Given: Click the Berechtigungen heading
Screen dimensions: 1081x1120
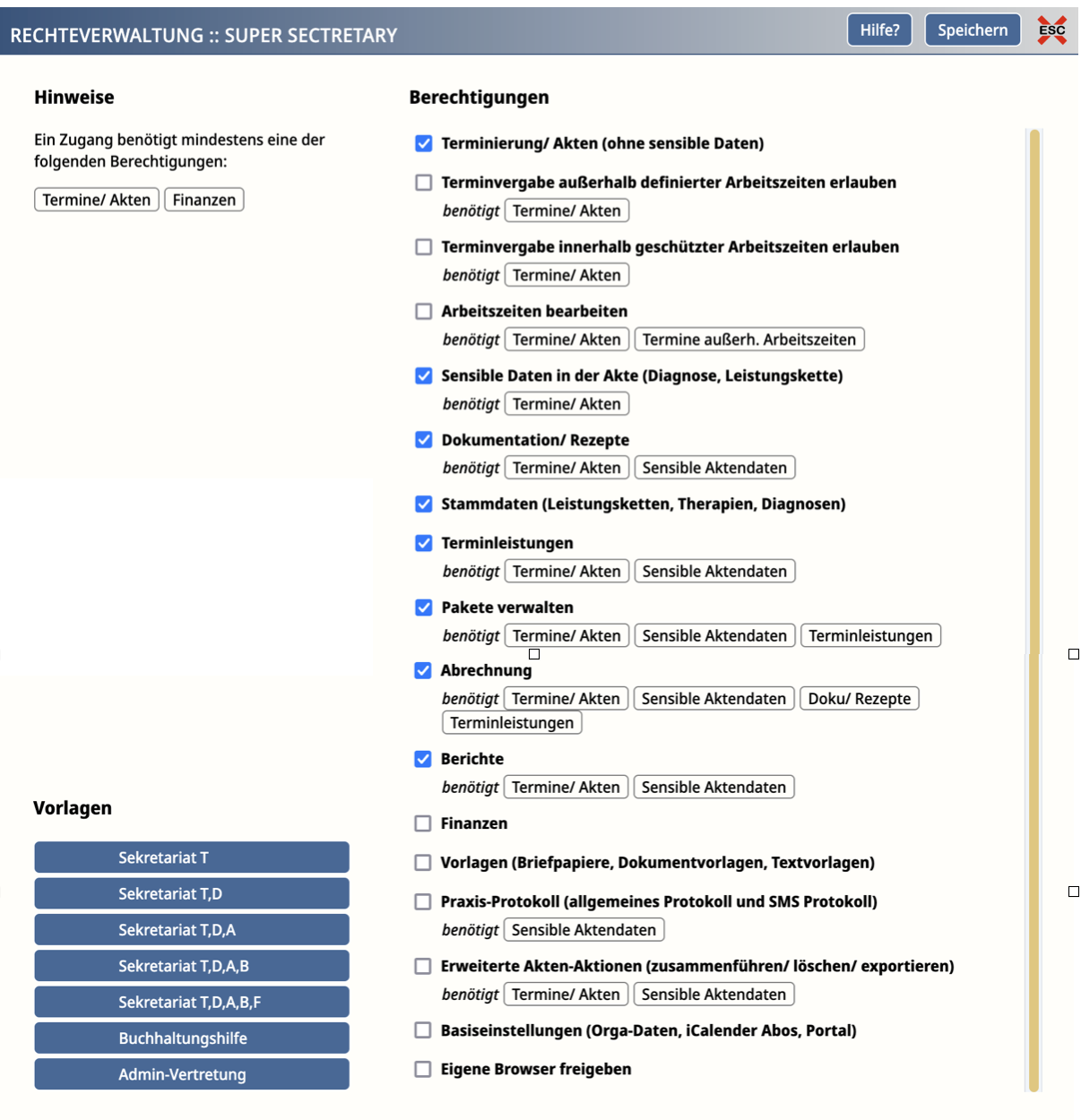Looking at the screenshot, I should point(479,98).
